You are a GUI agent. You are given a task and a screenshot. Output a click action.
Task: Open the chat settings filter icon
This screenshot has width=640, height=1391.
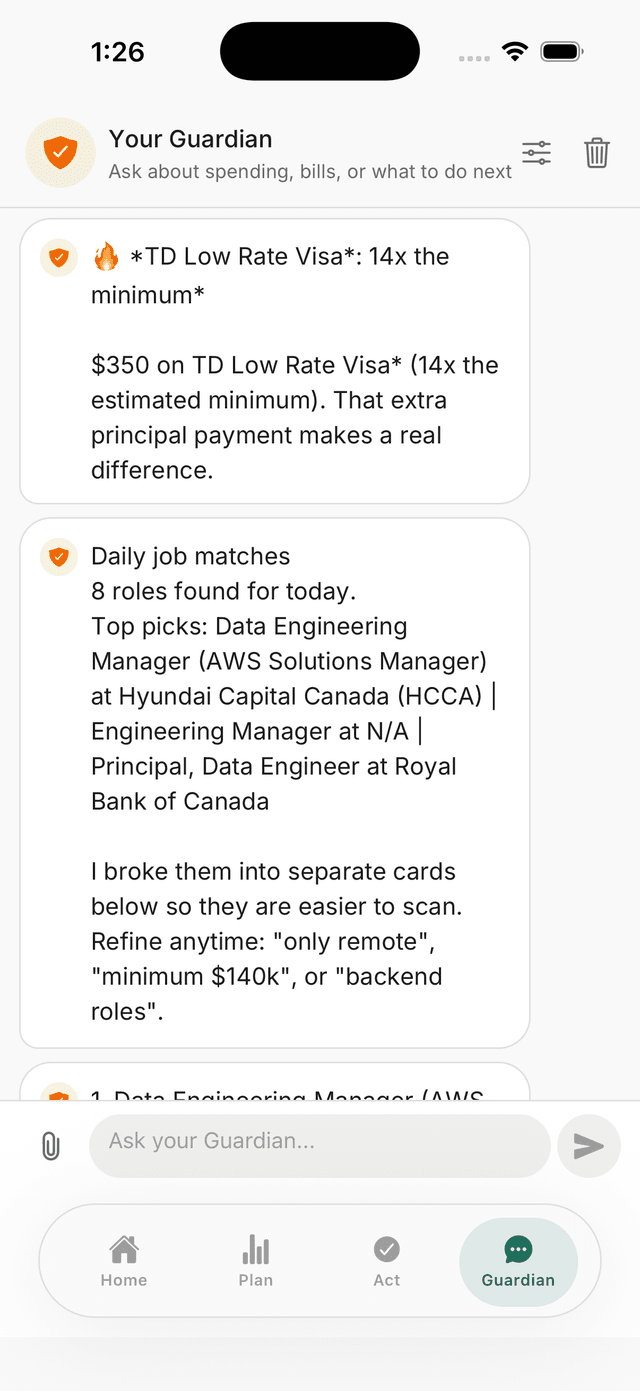tap(536, 153)
